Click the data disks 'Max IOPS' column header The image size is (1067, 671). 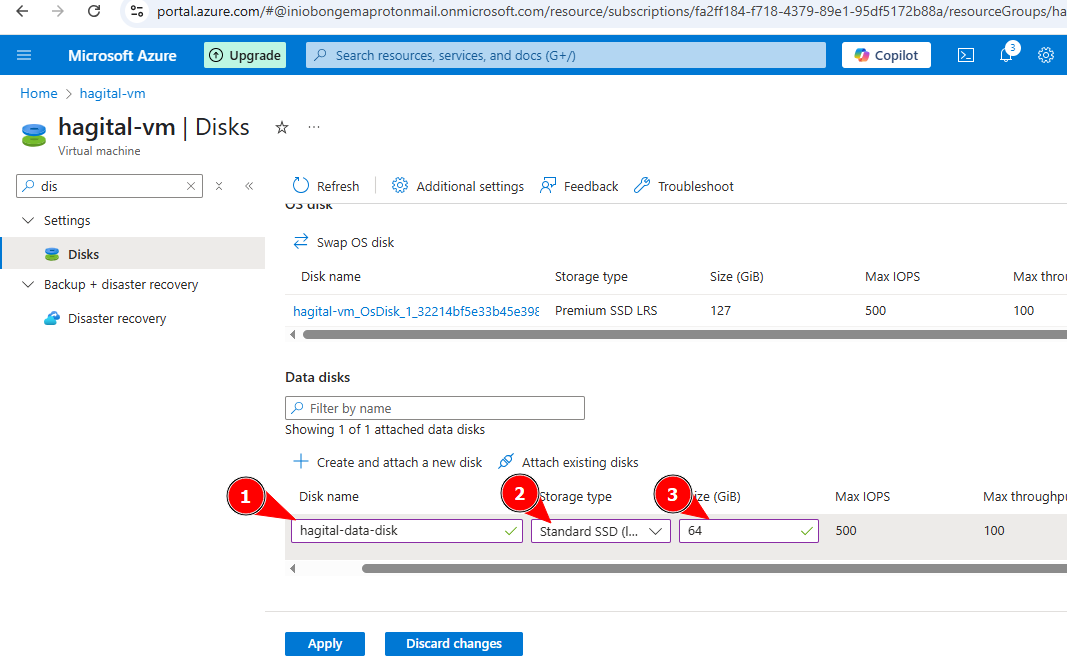click(862, 496)
